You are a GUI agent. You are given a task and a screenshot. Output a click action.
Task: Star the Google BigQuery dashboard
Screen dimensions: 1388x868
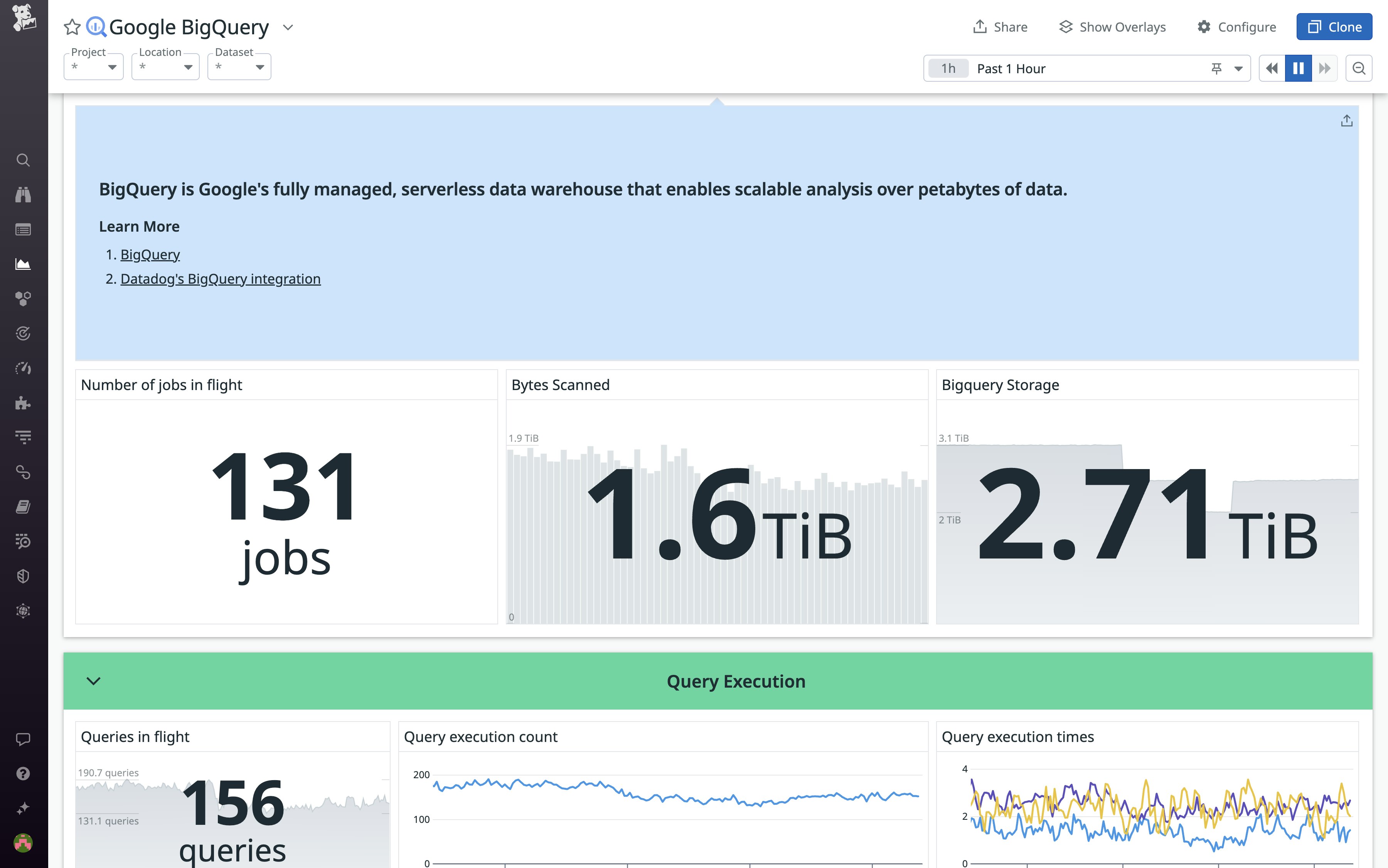point(72,27)
